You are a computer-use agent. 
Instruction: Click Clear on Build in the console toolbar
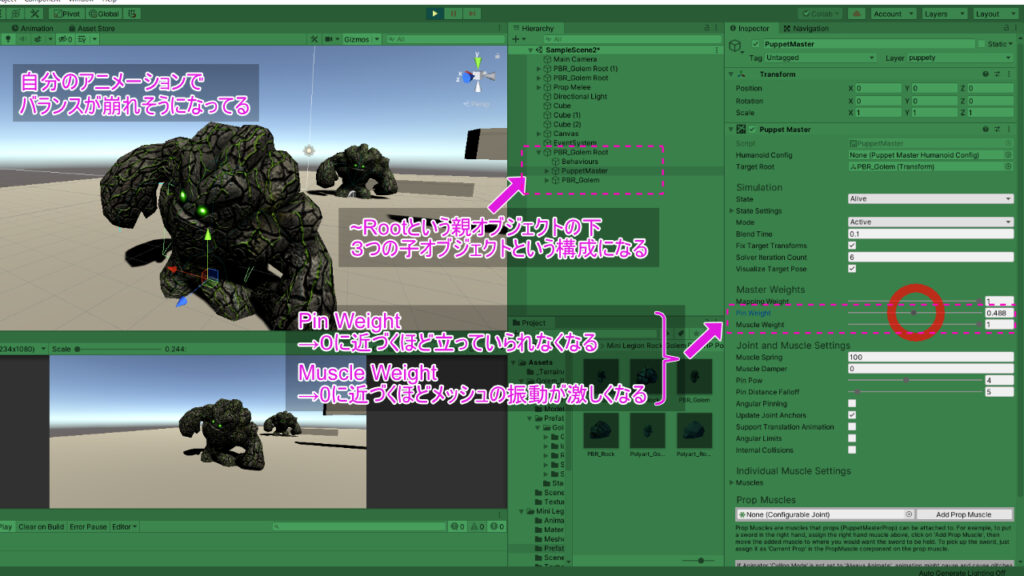pyautogui.click(x=42, y=528)
